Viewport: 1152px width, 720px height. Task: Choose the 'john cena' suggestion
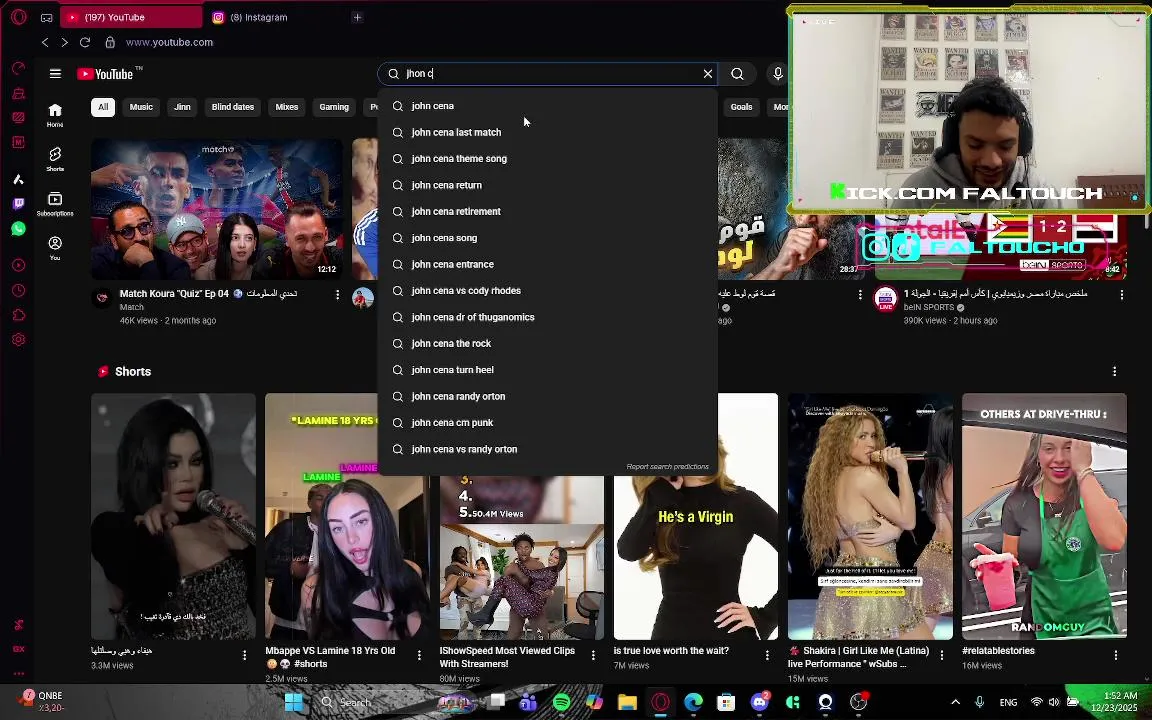[547, 106]
